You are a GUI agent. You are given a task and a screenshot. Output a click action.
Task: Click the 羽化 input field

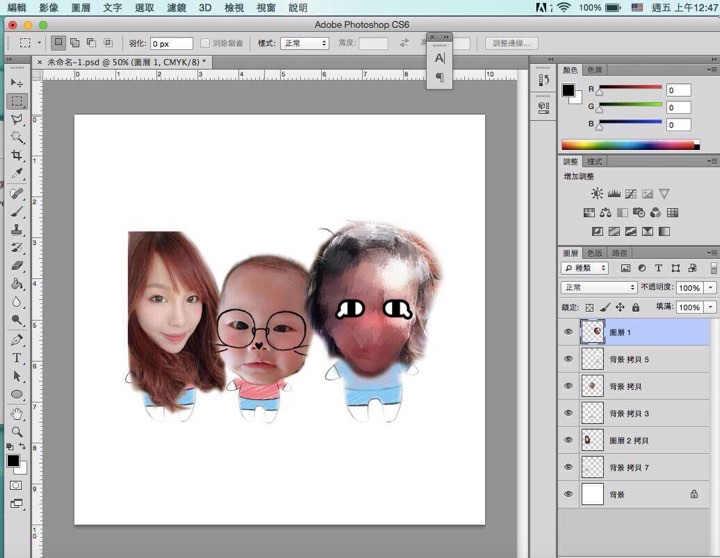(x=170, y=44)
